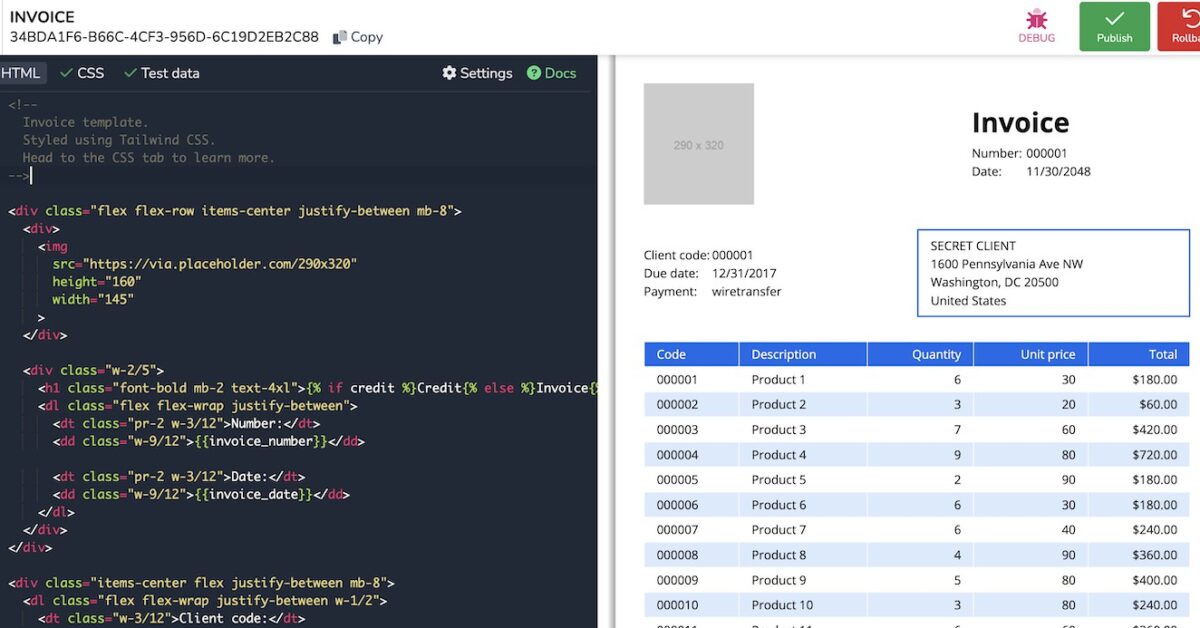This screenshot has height=628, width=1200.
Task: Open the Test data tab
Action: pyautogui.click(x=168, y=72)
